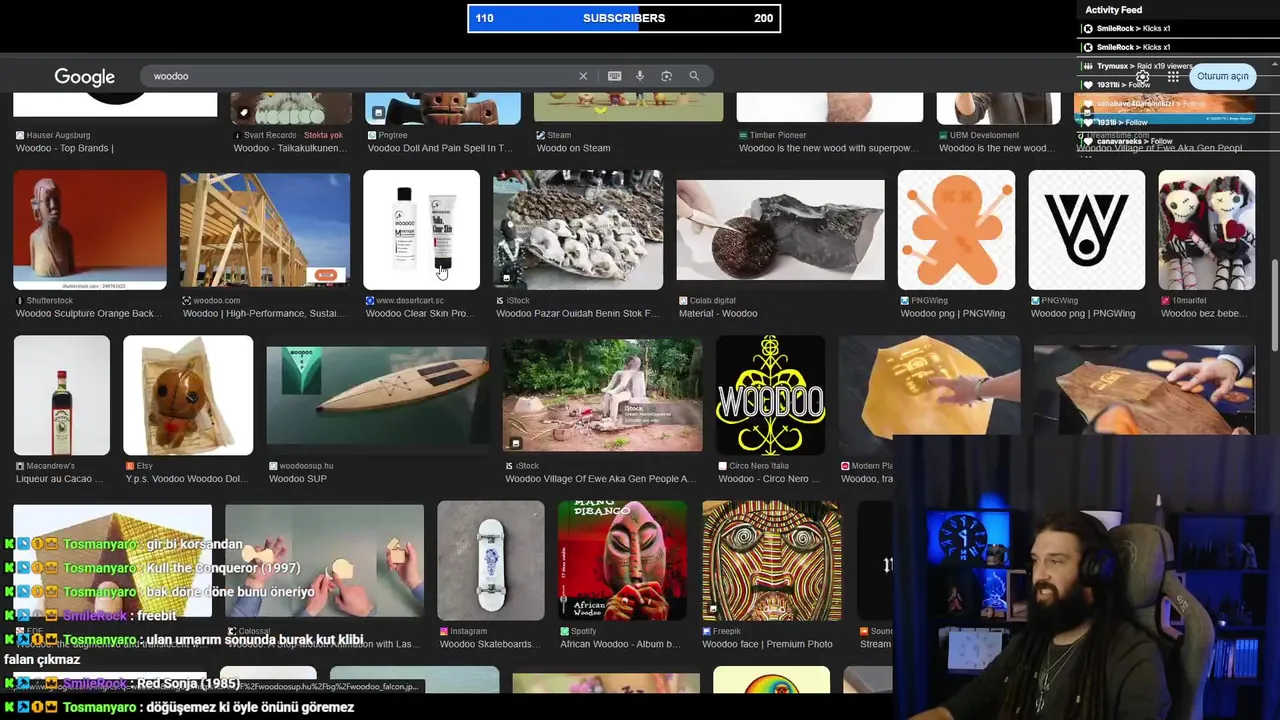Open Colossal laser-cut wood animation image

pos(324,561)
